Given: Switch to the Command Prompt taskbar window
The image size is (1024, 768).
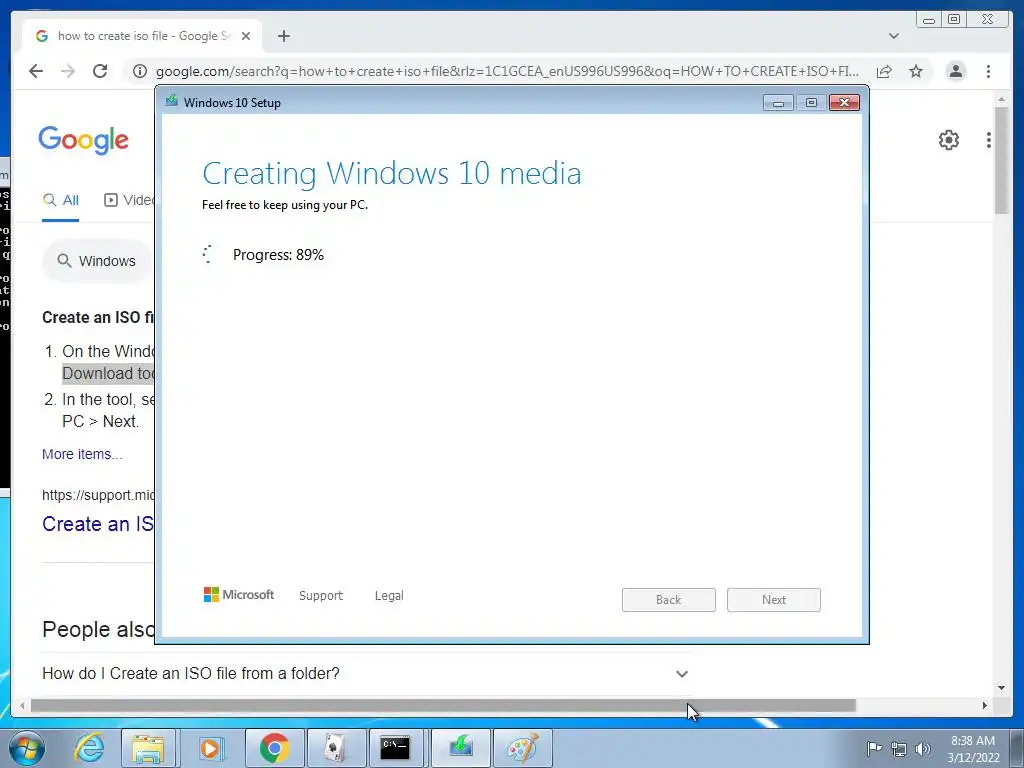Looking at the screenshot, I should tap(395, 748).
